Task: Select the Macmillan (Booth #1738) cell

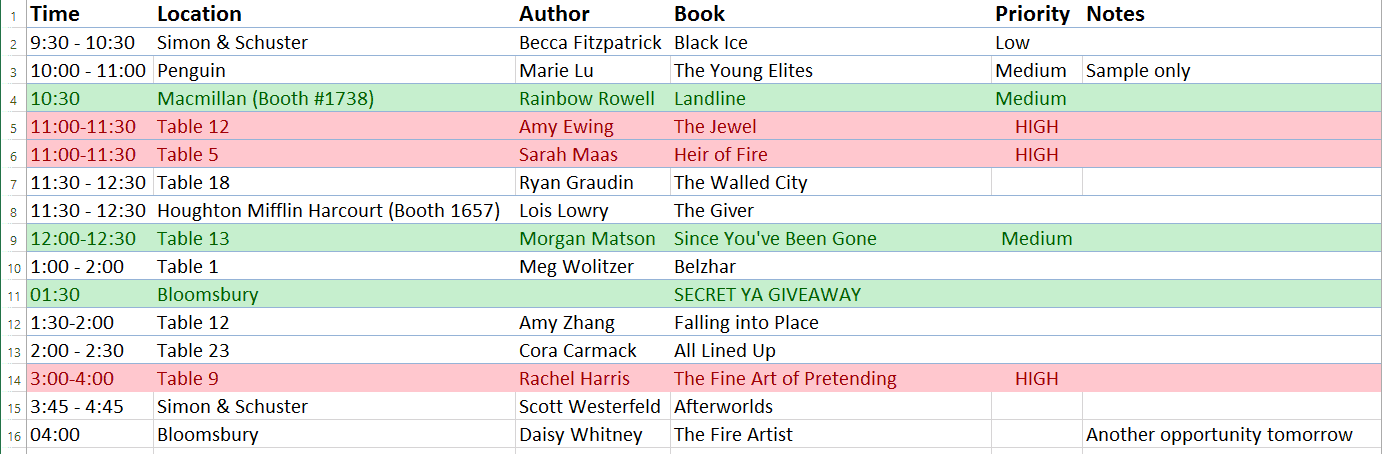Action: click(265, 99)
